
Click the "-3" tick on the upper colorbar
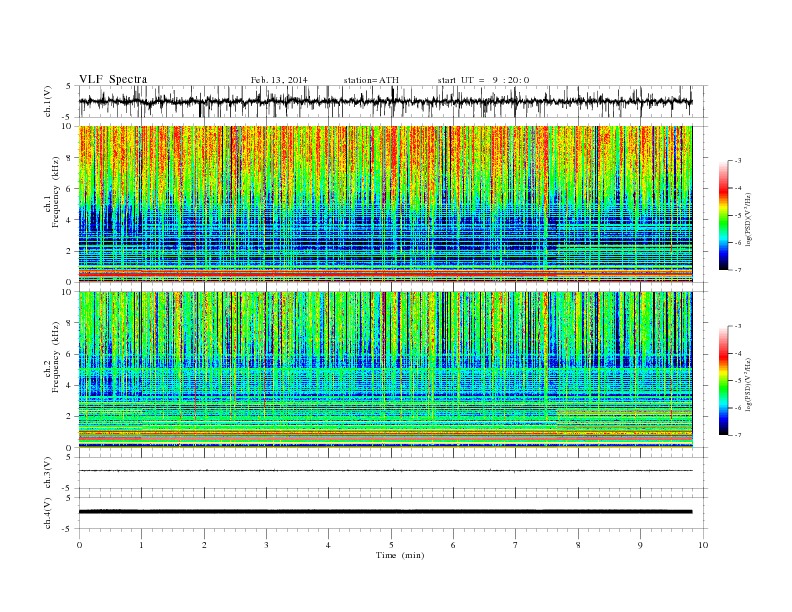click(x=738, y=161)
